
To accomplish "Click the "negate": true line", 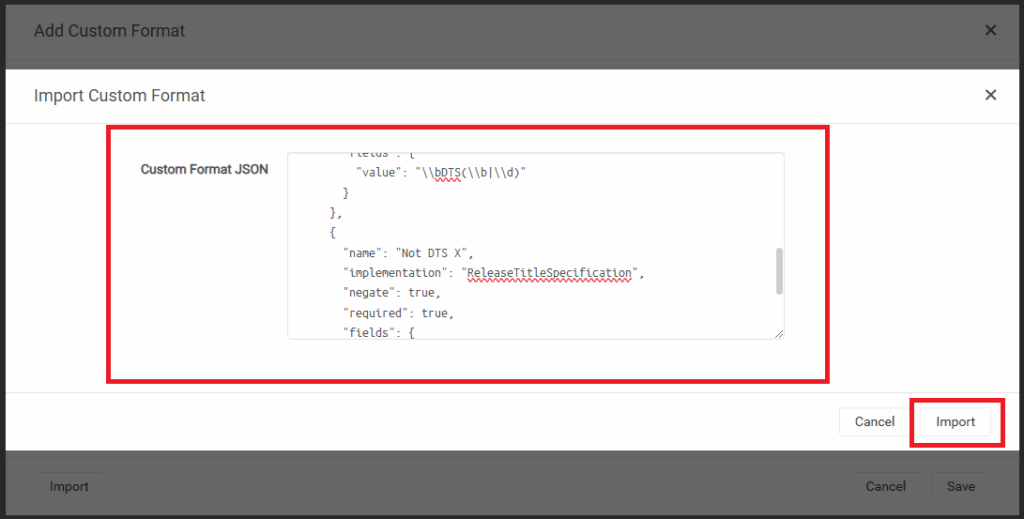I will pos(392,293).
